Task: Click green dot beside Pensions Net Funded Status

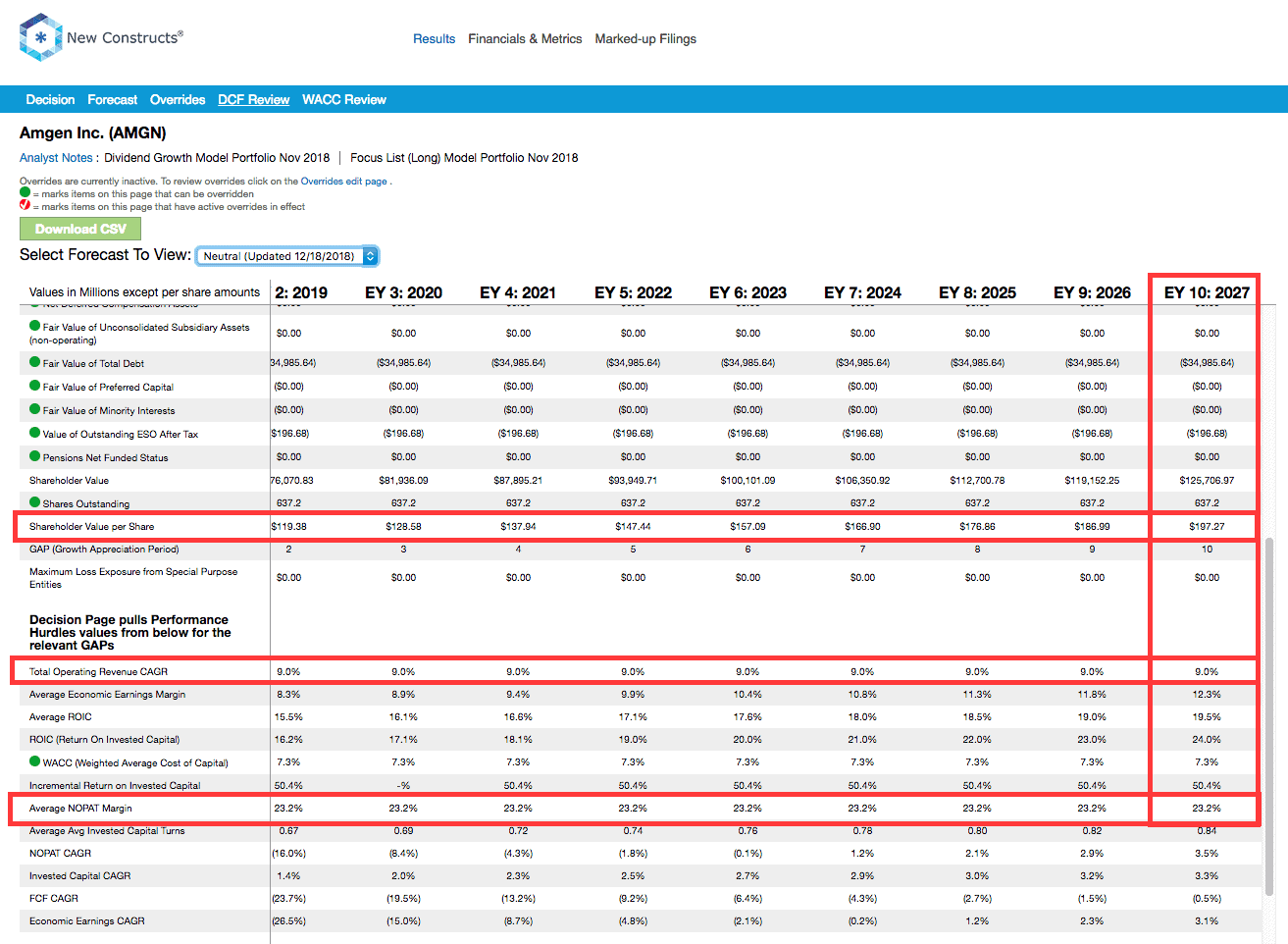Action: point(35,456)
